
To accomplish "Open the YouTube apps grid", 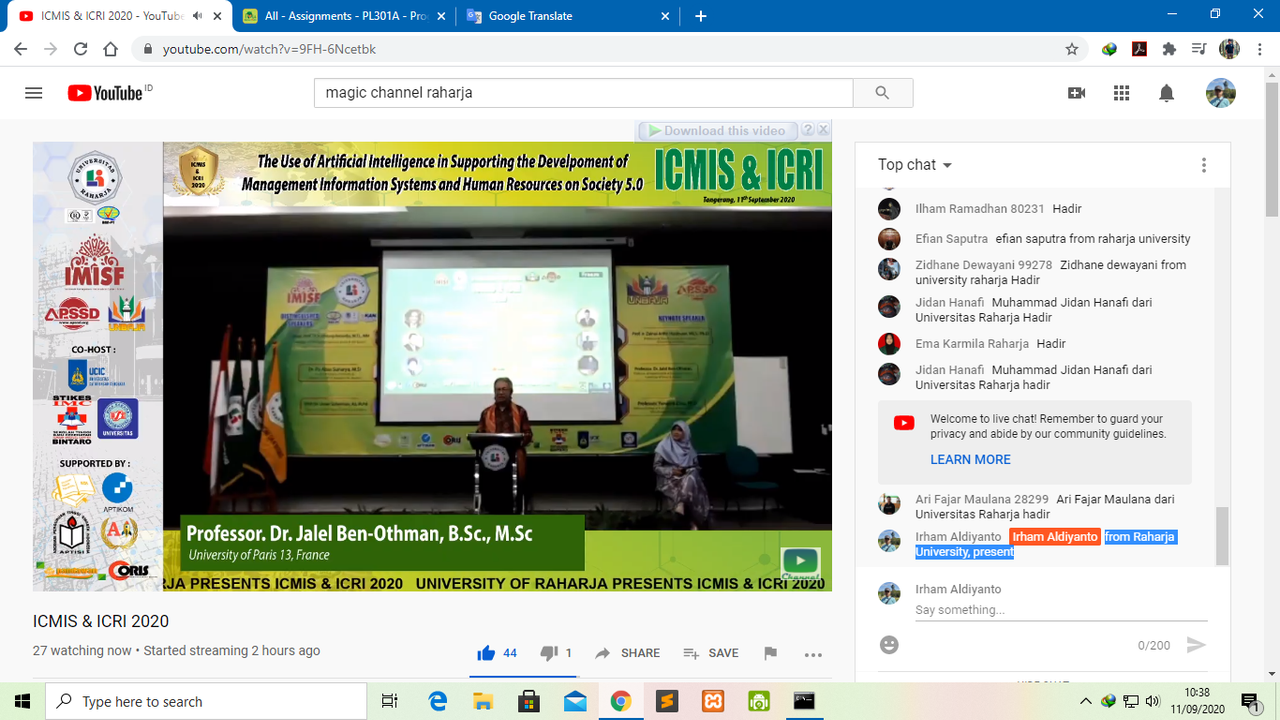I will coord(1122,93).
